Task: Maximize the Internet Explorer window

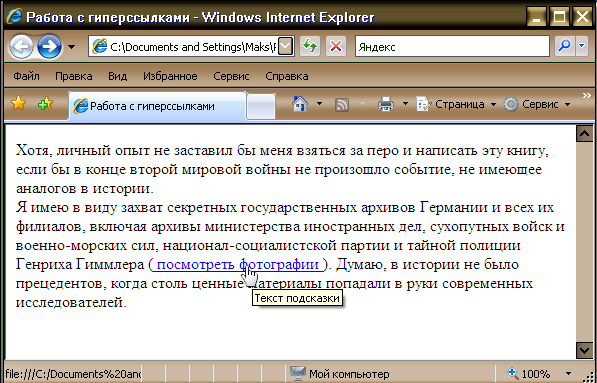Action: pyautogui.click(x=559, y=17)
